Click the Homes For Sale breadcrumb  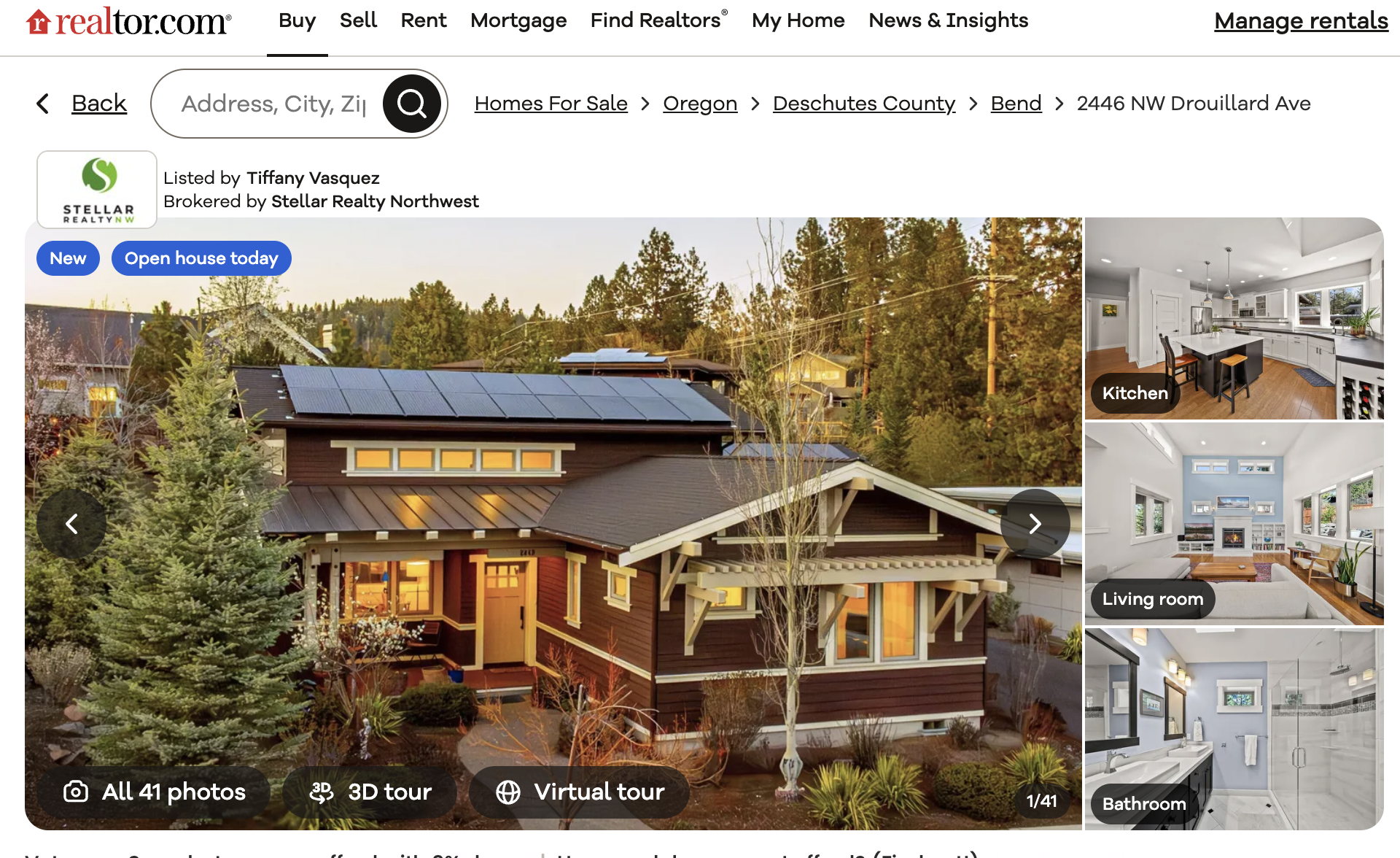tap(551, 104)
